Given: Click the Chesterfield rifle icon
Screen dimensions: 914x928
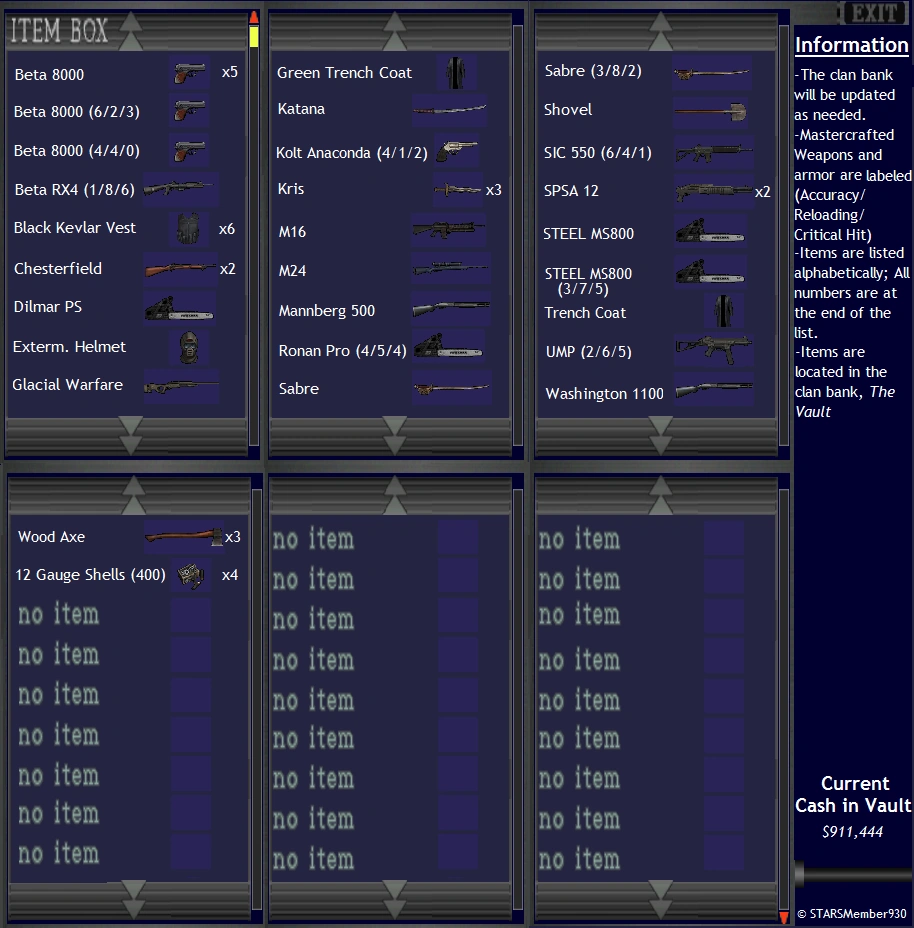Looking at the screenshot, I should (x=181, y=269).
